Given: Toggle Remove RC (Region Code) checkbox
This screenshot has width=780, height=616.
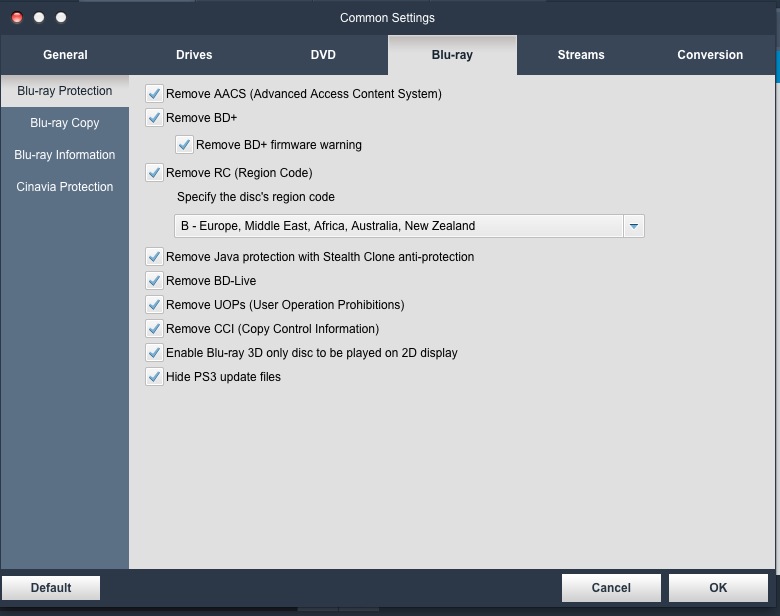Looking at the screenshot, I should [x=154, y=173].
